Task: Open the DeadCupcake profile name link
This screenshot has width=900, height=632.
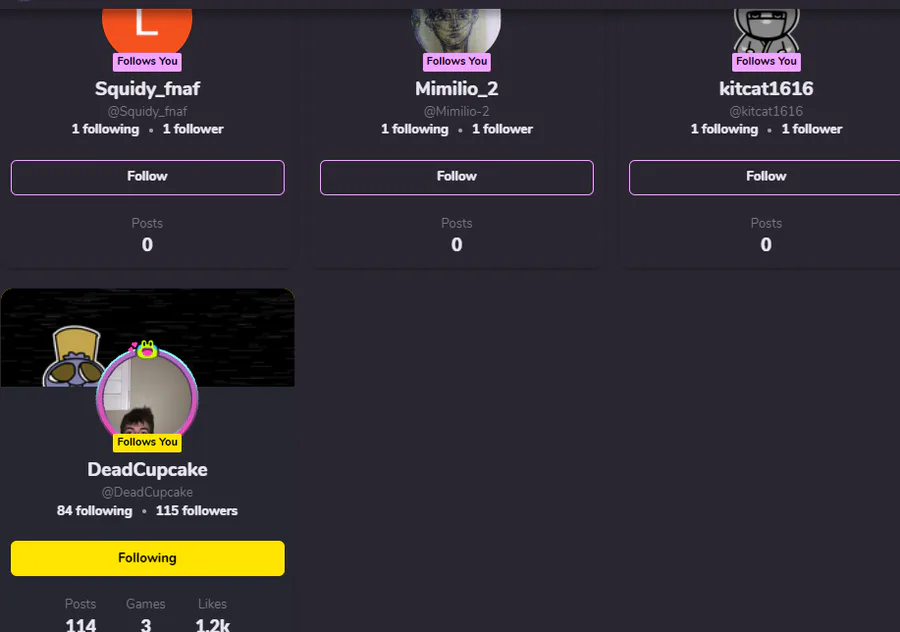Action: click(x=148, y=470)
